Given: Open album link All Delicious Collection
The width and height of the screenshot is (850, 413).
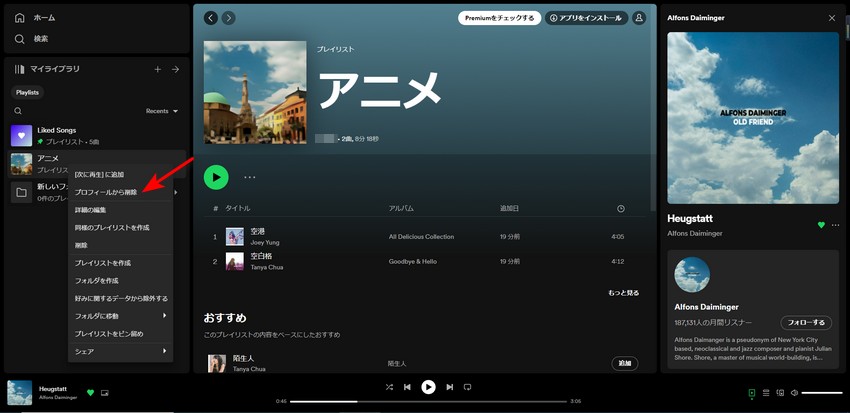Looking at the screenshot, I should click(x=421, y=237).
